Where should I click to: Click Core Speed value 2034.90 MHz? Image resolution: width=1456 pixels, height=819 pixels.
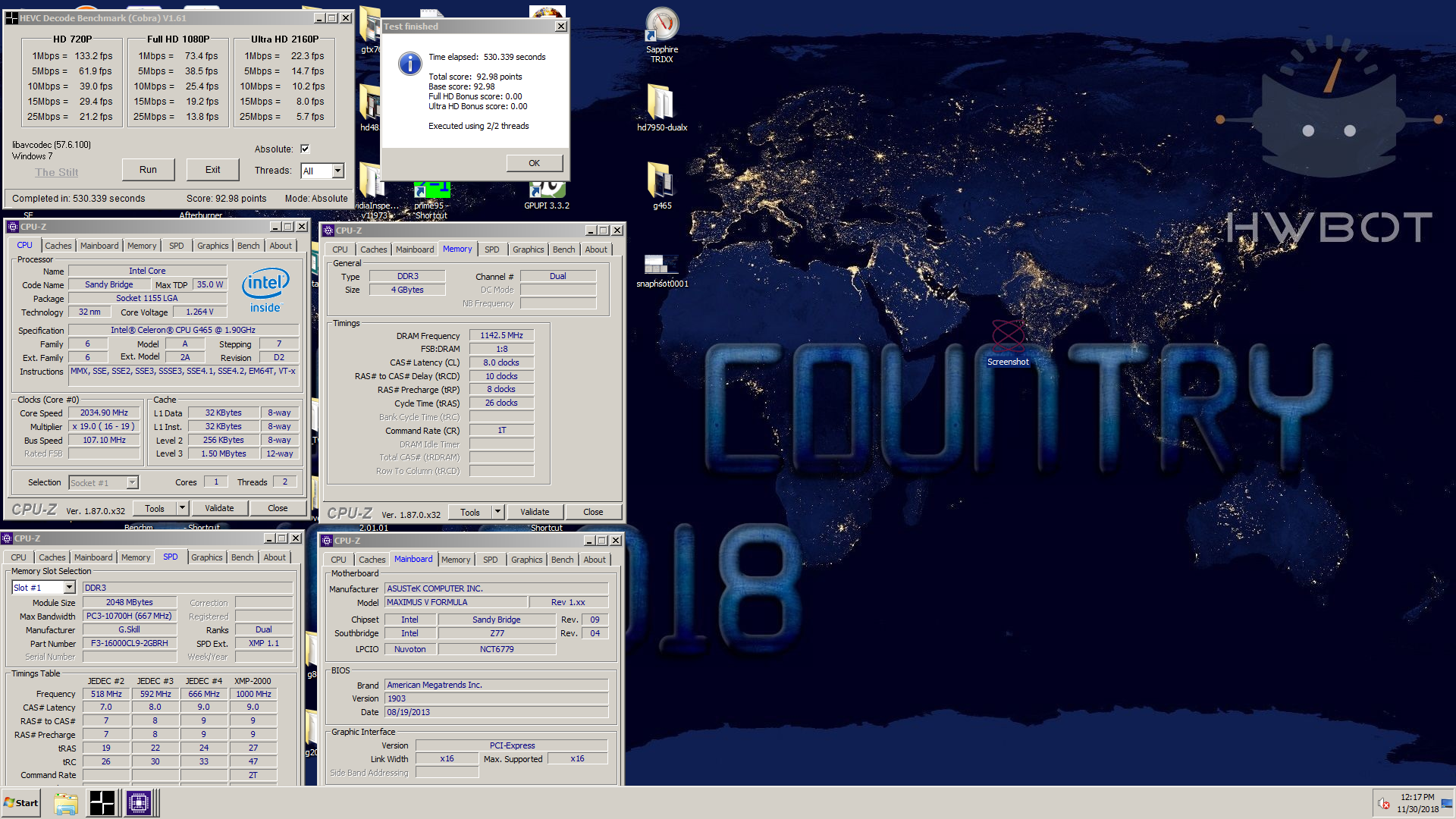coord(104,413)
